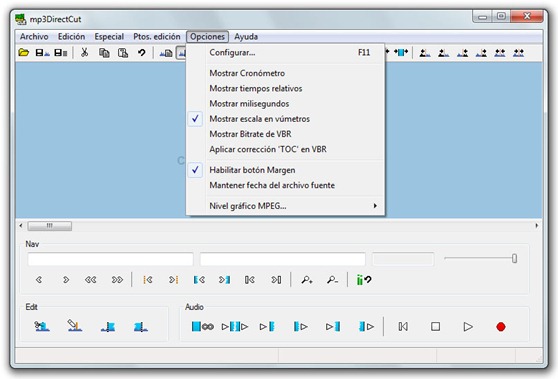This screenshot has height=379, width=558.
Task: Uncheck Mostrar escala en vúmetros
Action: (x=285, y=119)
